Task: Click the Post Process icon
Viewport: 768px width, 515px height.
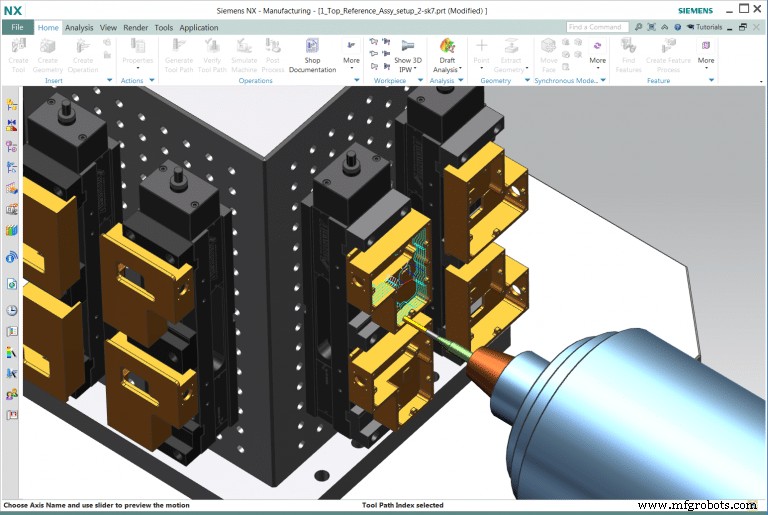Action: pyautogui.click(x=273, y=46)
